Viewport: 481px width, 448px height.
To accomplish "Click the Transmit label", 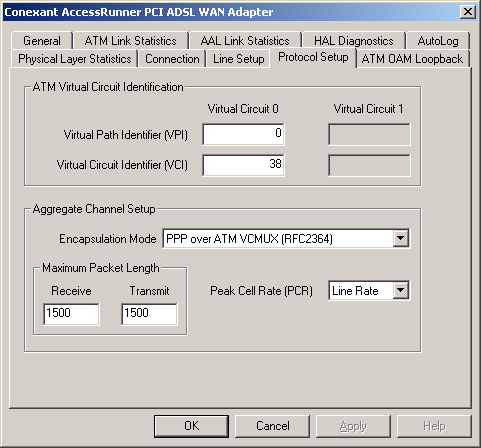I will (149, 291).
